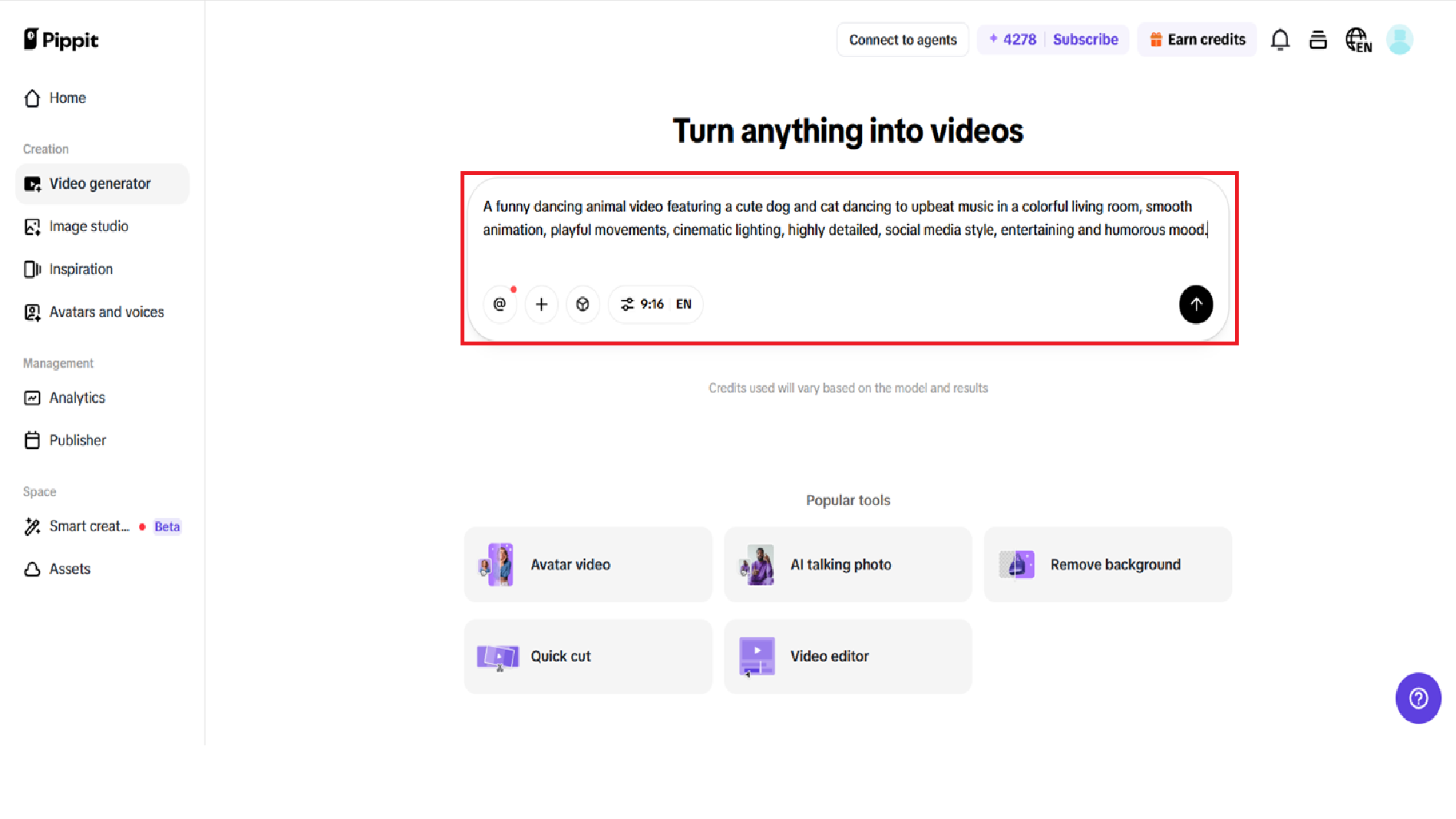Click Earn credits button
Viewport: 1456px width, 819px height.
point(1197,40)
